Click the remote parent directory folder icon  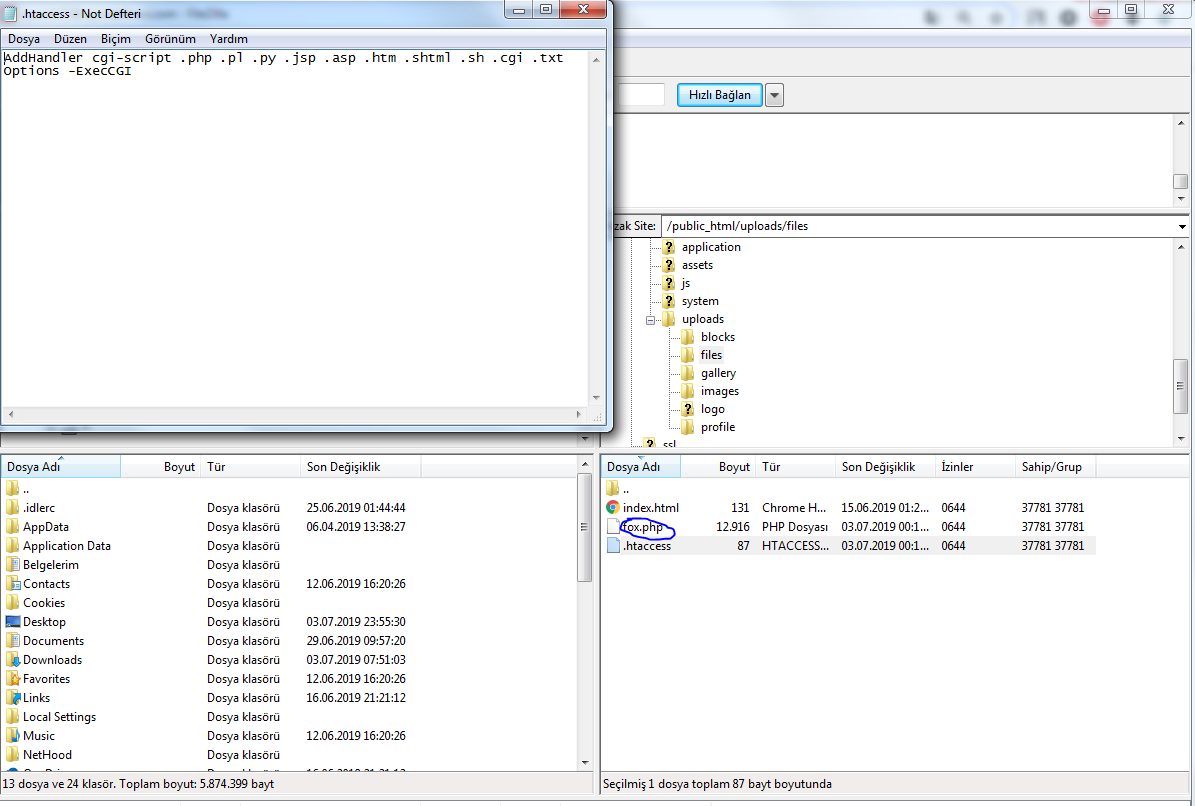click(613, 488)
